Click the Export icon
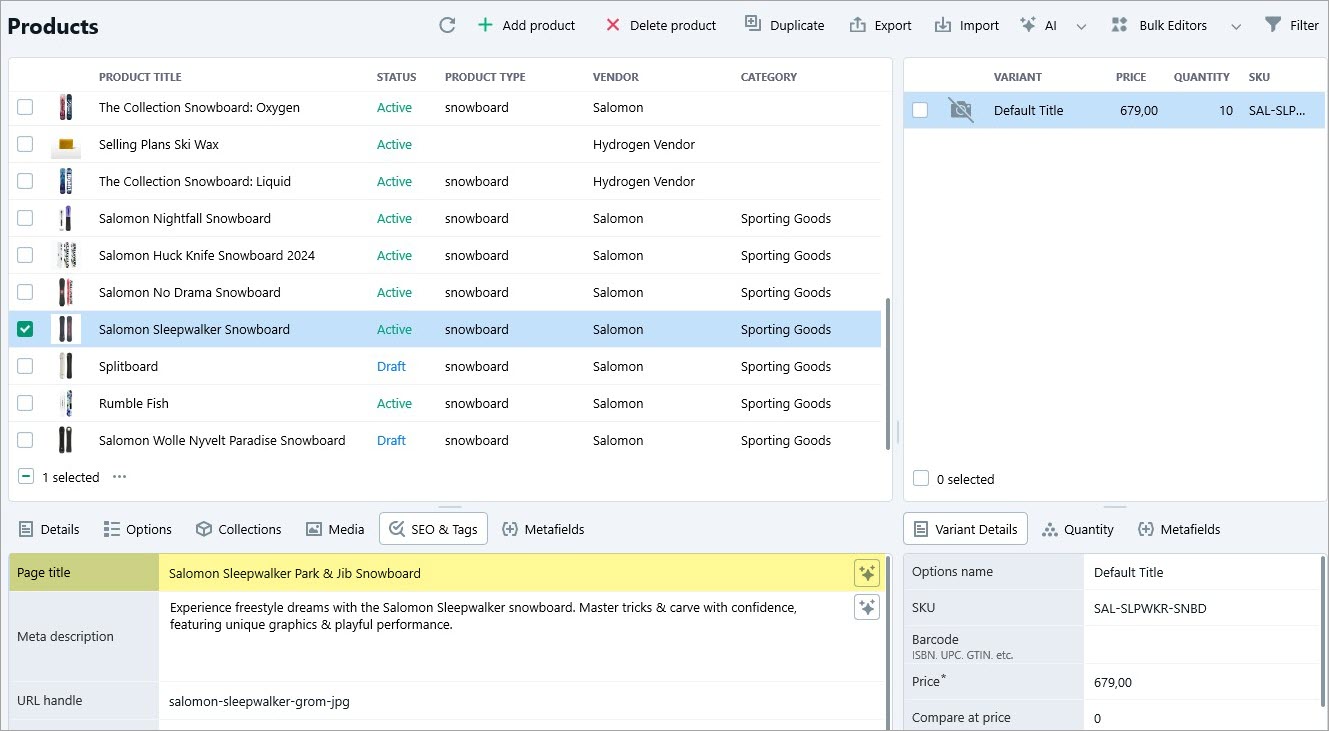Screen dimensions: 1329x731 857,25
